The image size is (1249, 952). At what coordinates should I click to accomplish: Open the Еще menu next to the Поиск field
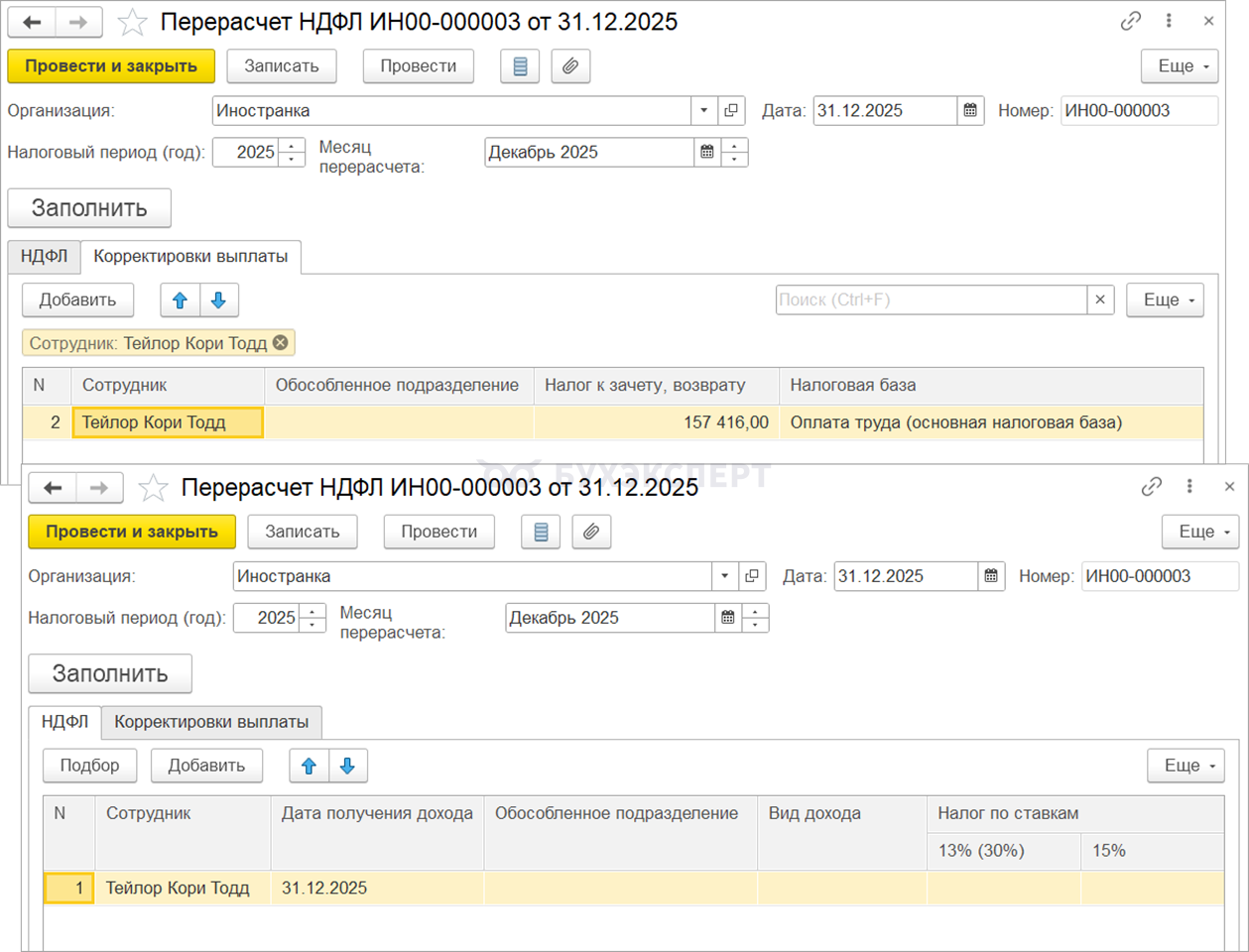(x=1165, y=299)
